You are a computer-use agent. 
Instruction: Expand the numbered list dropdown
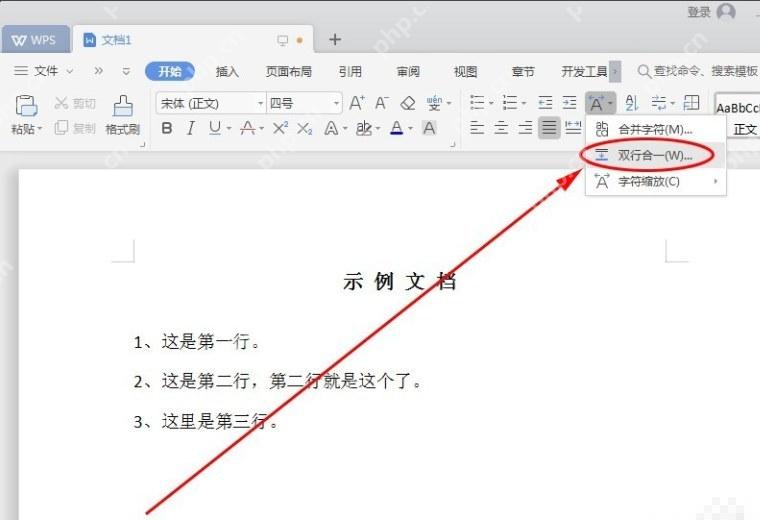pos(523,103)
